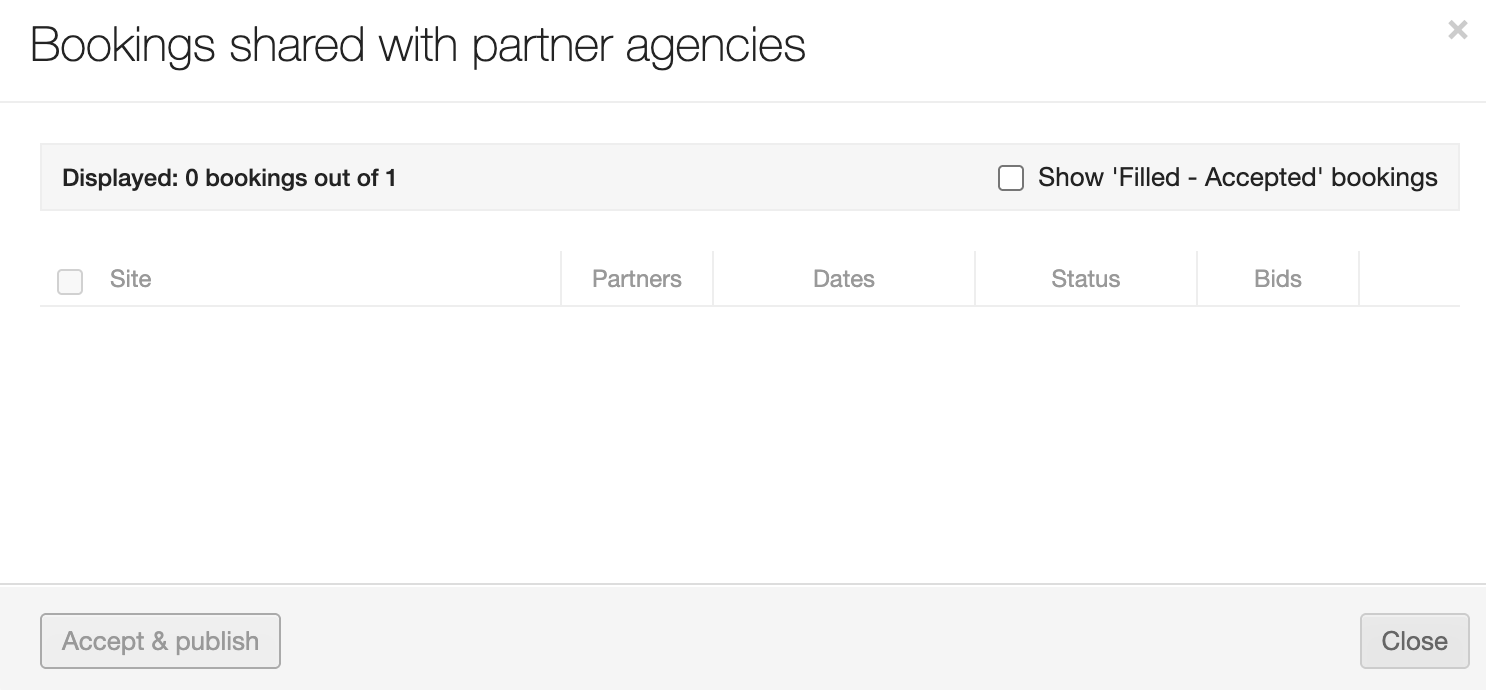The width and height of the screenshot is (1486, 690).
Task: Click the Close button in the footer
Action: pyautogui.click(x=1414, y=641)
